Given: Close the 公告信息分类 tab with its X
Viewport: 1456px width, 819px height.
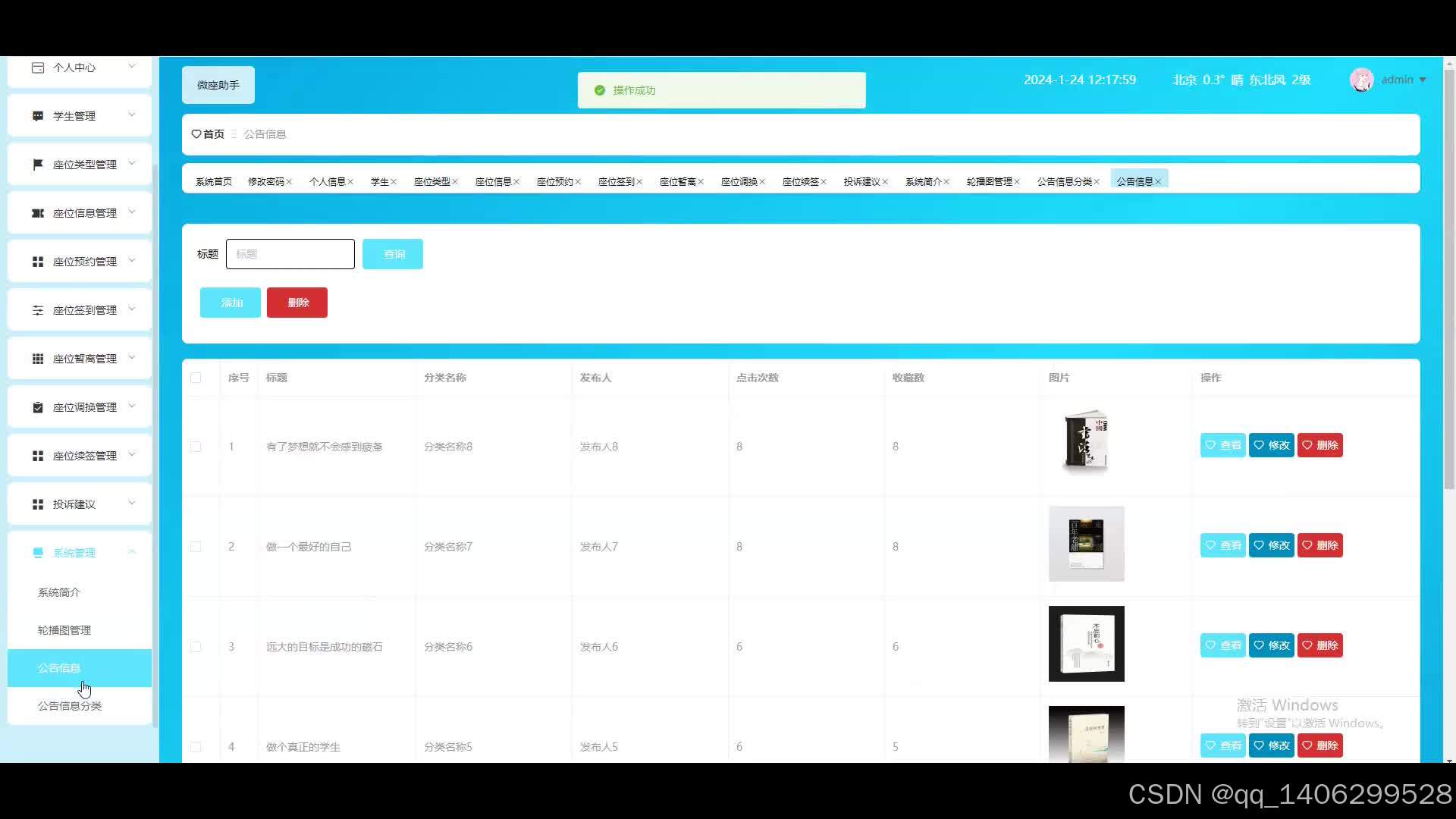Looking at the screenshot, I should coord(1097,182).
